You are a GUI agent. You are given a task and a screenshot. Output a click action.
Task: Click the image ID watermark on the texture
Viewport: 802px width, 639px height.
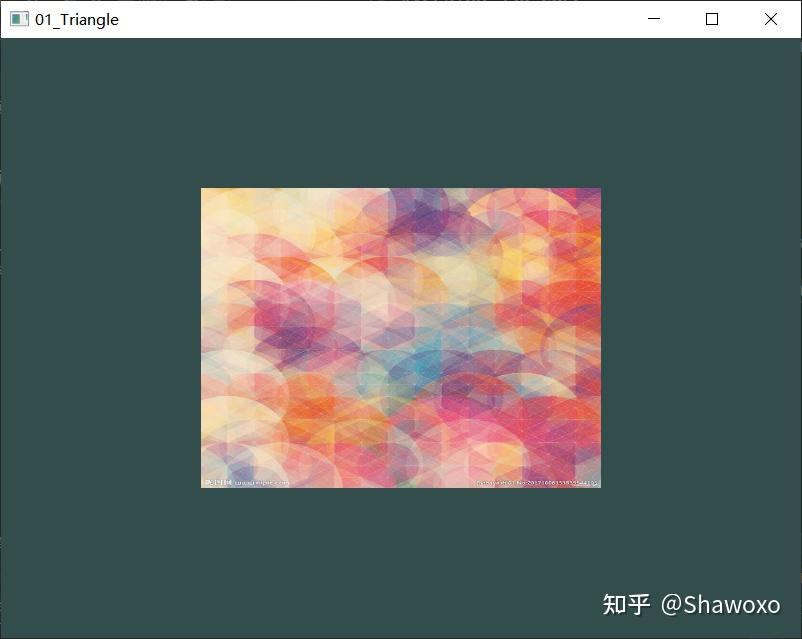[540, 481]
